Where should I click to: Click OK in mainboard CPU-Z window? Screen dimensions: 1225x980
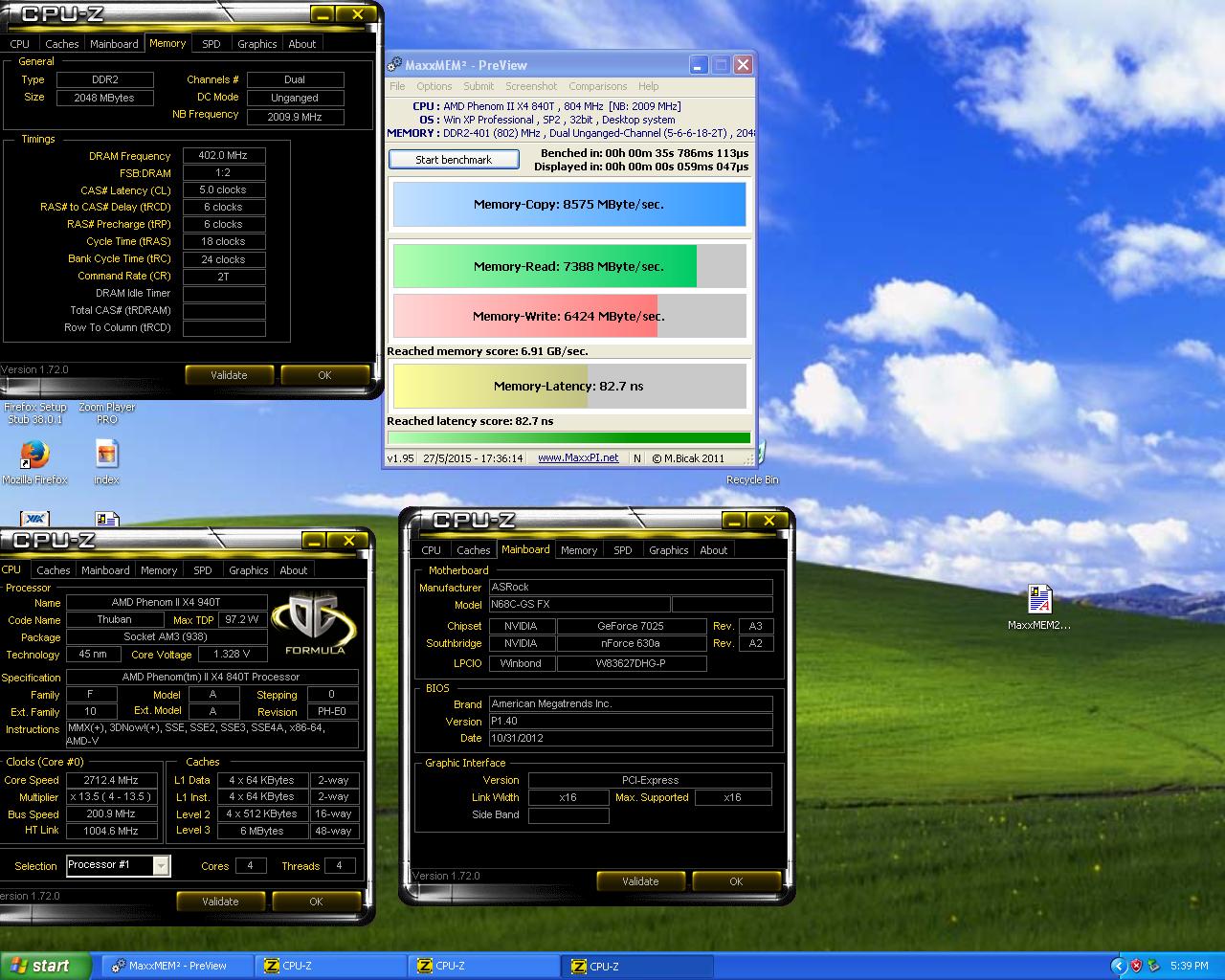(x=736, y=881)
